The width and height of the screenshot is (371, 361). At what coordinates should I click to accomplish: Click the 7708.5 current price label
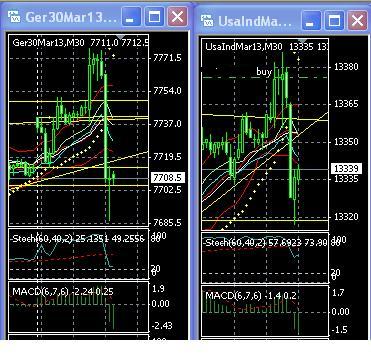coord(168,178)
